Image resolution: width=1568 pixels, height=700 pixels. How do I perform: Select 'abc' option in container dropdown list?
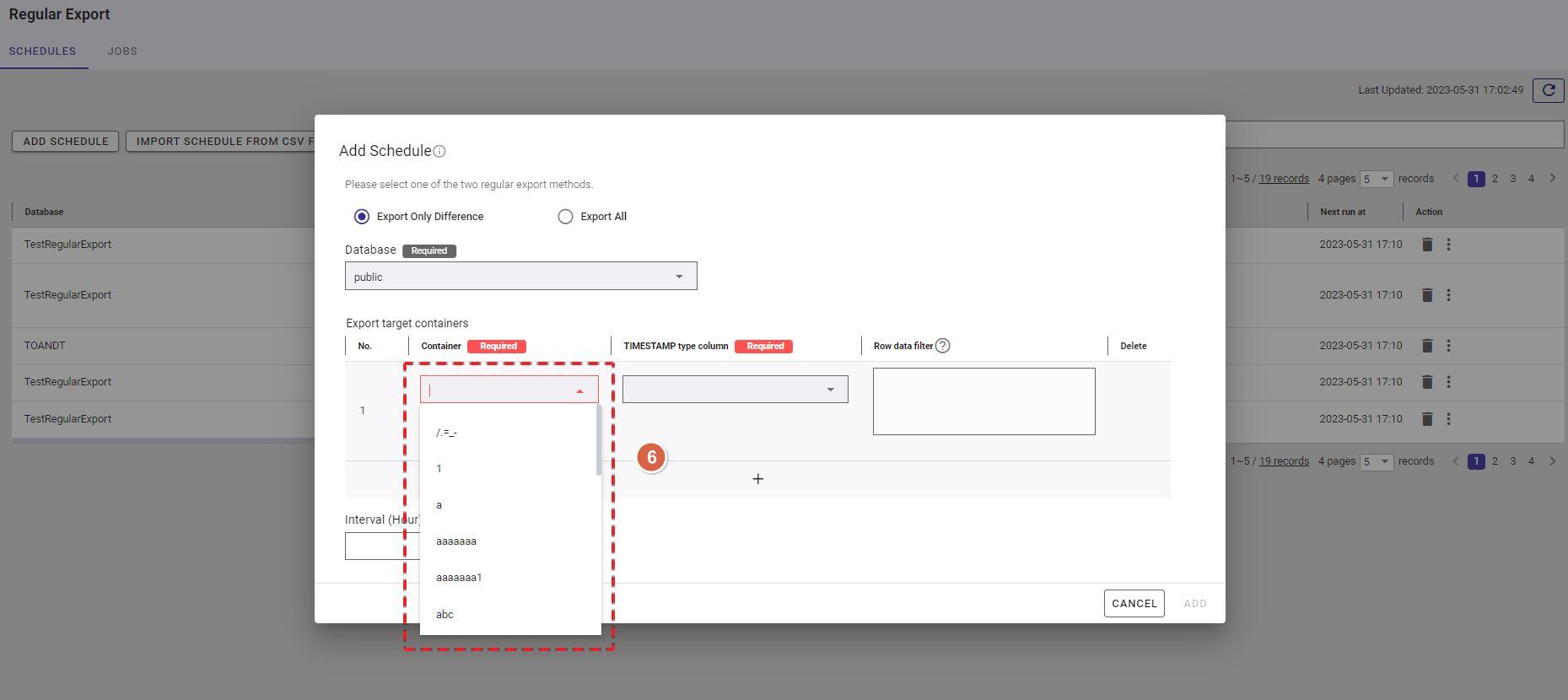tap(445, 615)
